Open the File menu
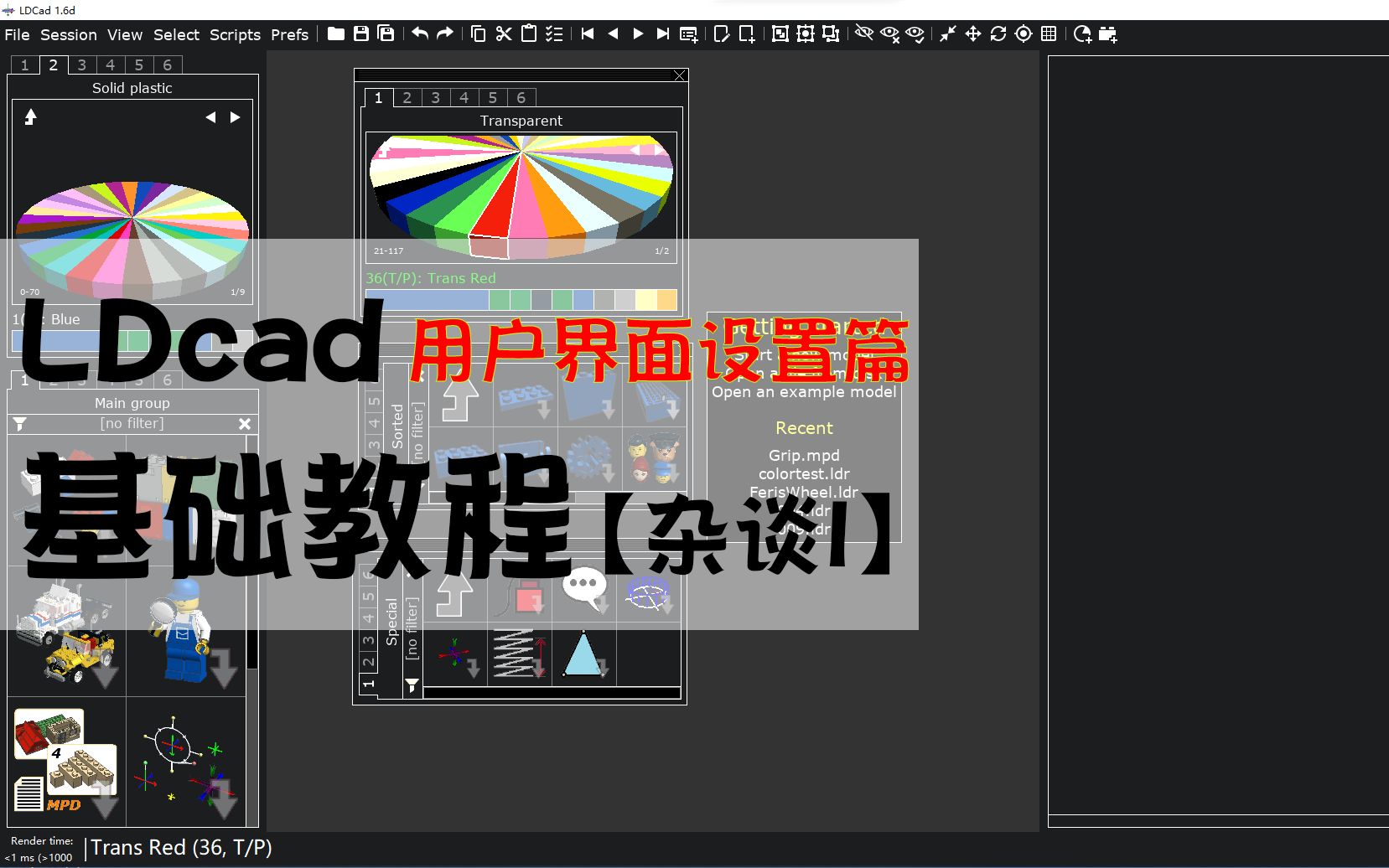Viewport: 1389px width, 868px height. pyautogui.click(x=17, y=34)
